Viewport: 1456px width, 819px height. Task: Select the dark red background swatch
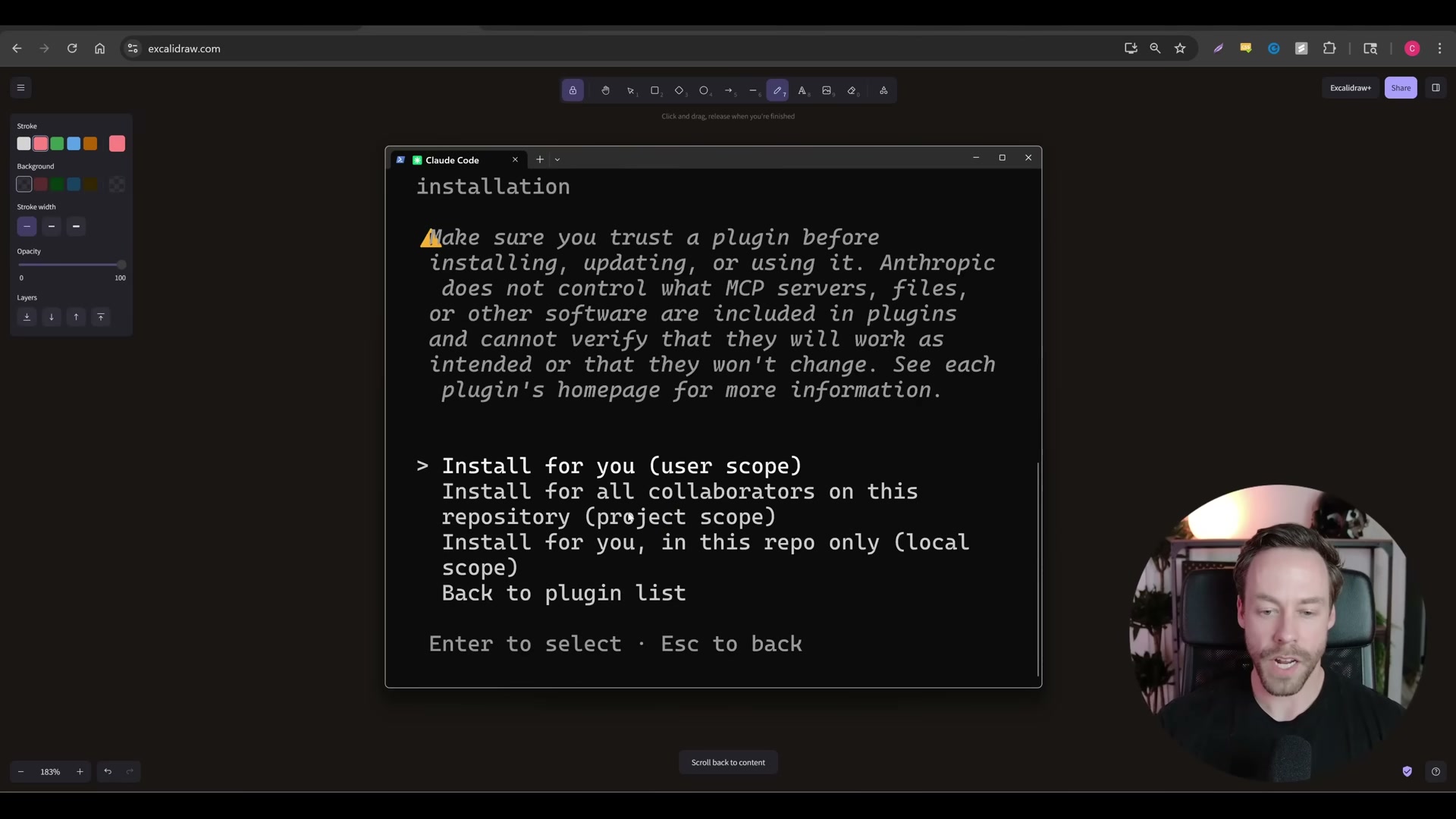[41, 184]
